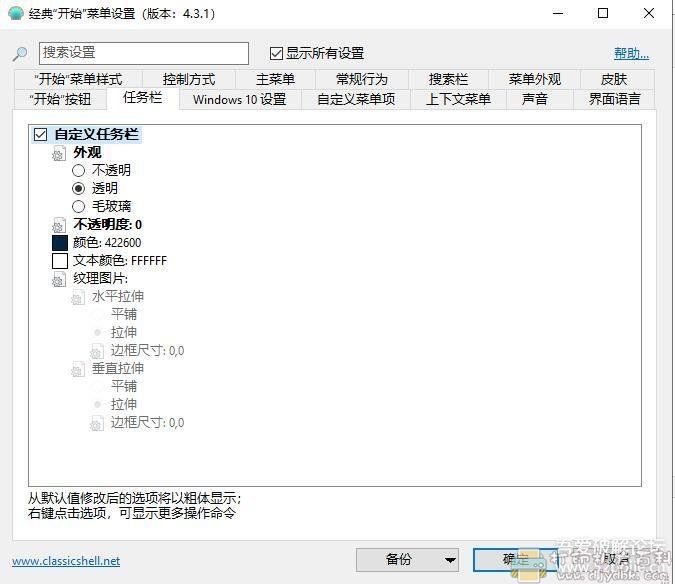Click the magnifier search icon
675x584 pixels.
[x=20, y=54]
